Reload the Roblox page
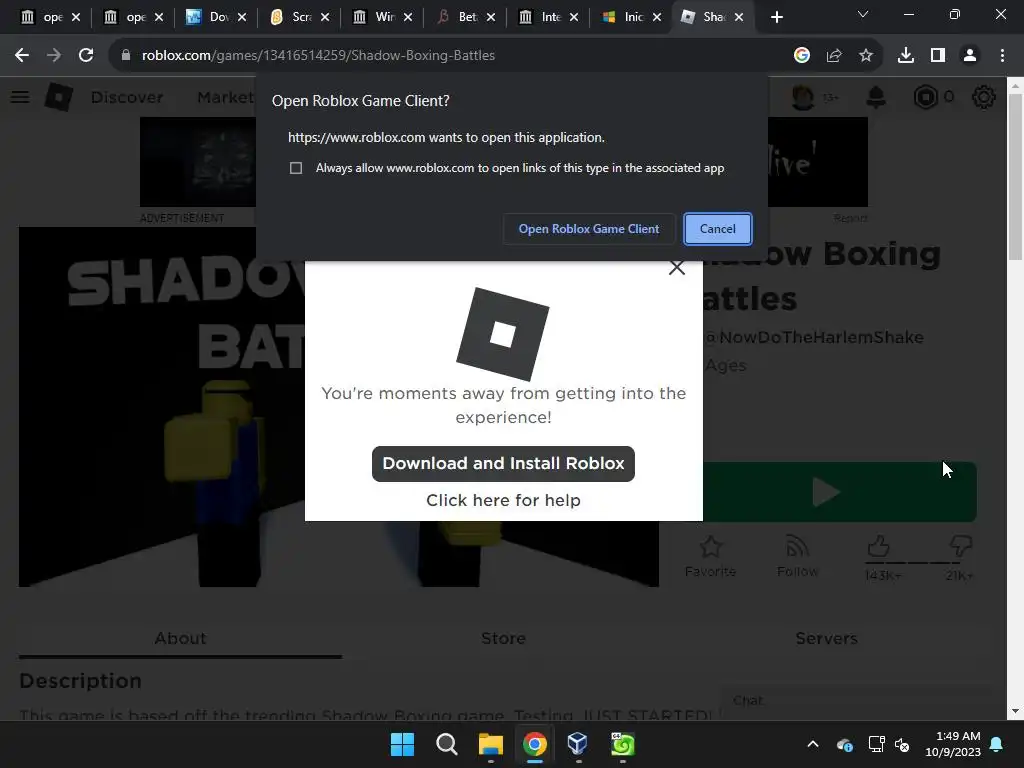 (86, 56)
